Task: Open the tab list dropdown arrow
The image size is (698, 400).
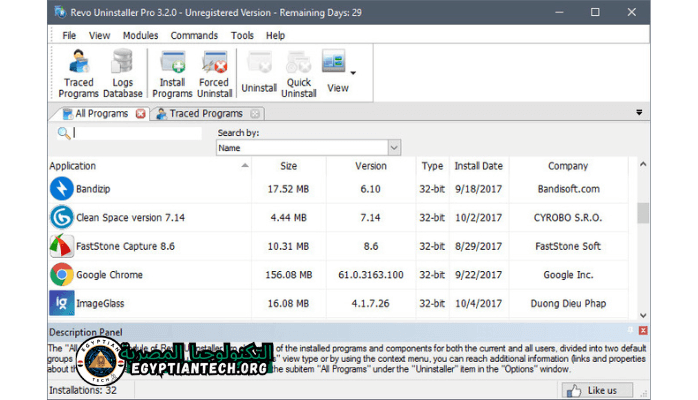Action: click(x=639, y=113)
